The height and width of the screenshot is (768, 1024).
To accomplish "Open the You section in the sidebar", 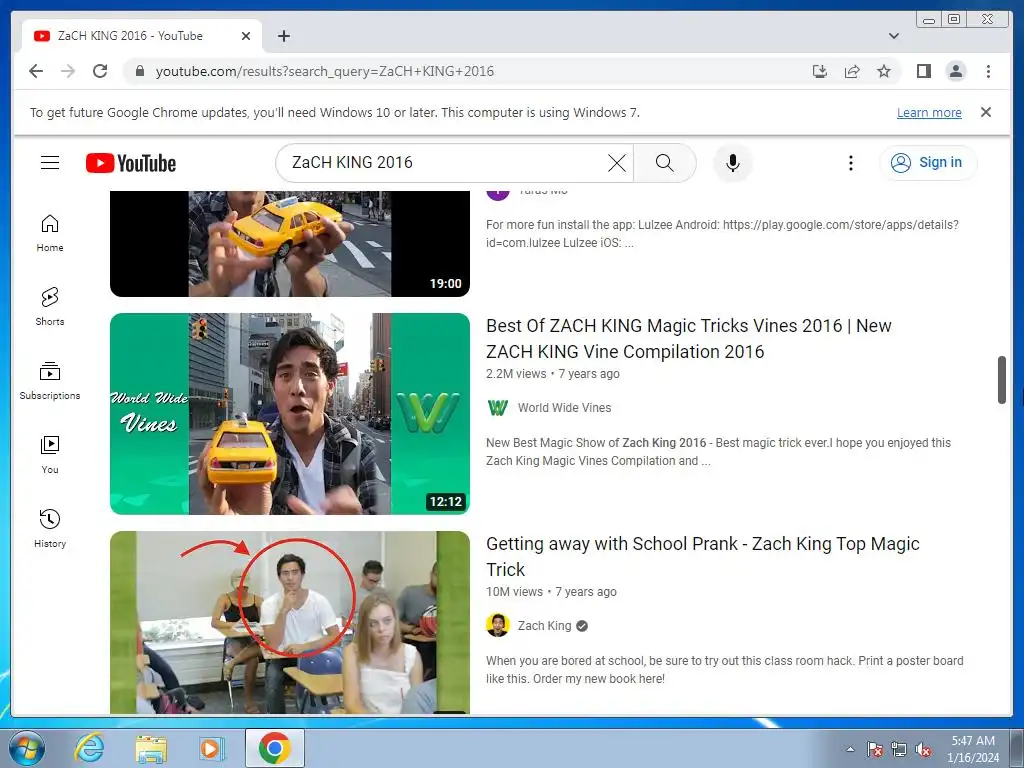I will pyautogui.click(x=50, y=455).
